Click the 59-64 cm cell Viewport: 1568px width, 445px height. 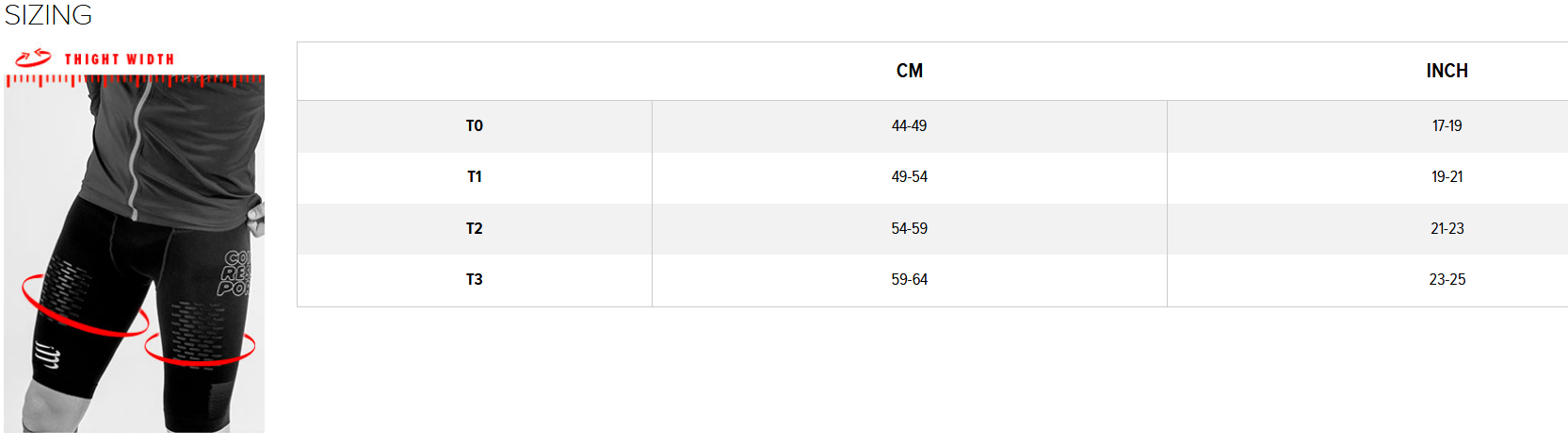909,280
